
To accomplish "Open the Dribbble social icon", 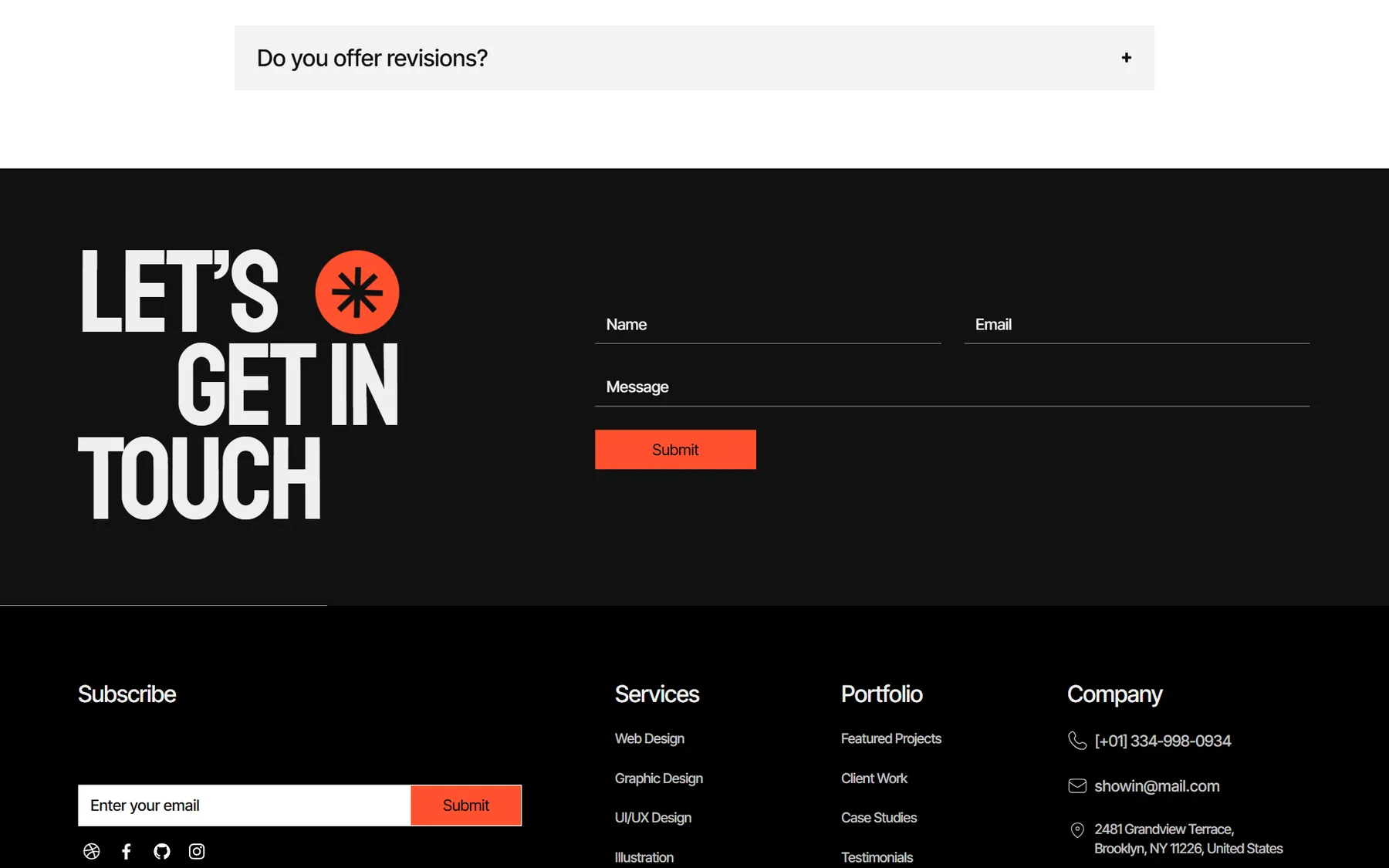I will (x=92, y=851).
